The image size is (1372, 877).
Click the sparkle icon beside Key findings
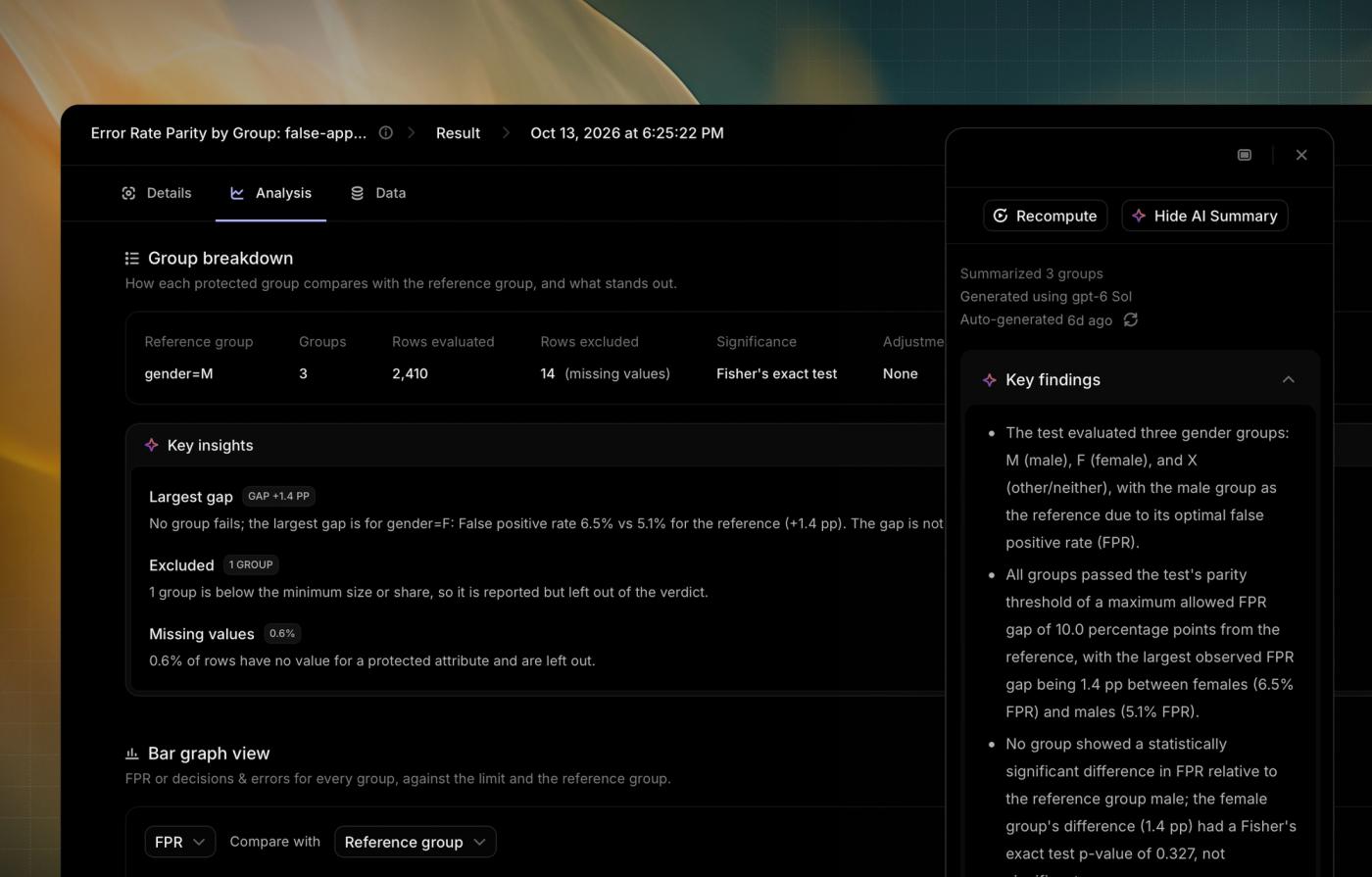[x=990, y=380]
